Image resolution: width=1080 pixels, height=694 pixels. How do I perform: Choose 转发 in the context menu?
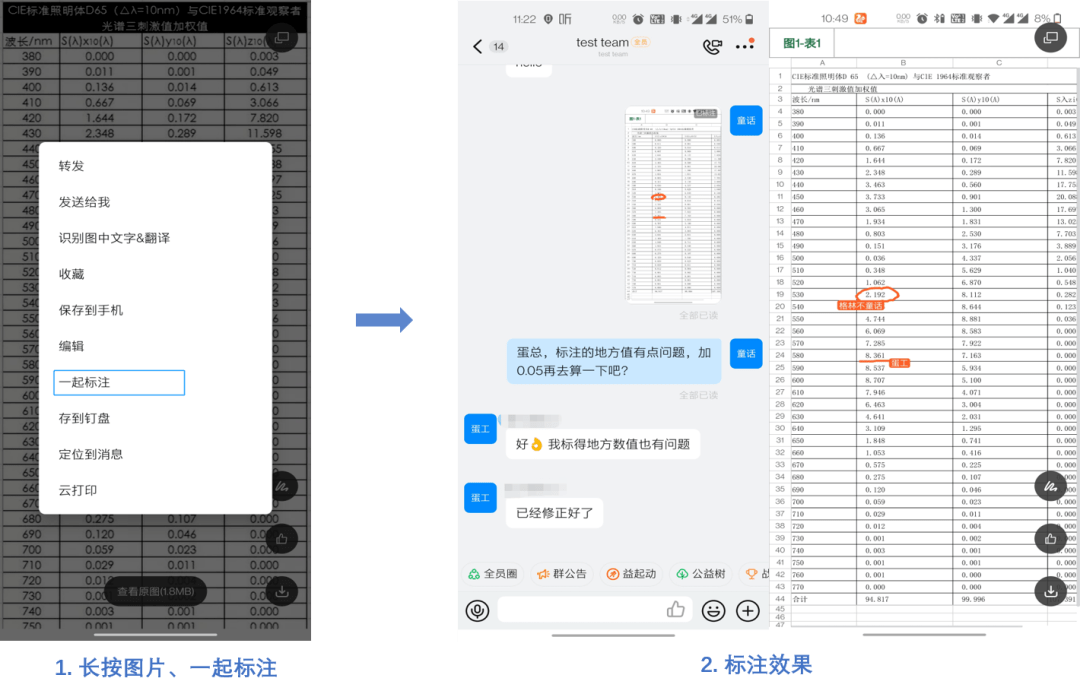click(x=72, y=166)
